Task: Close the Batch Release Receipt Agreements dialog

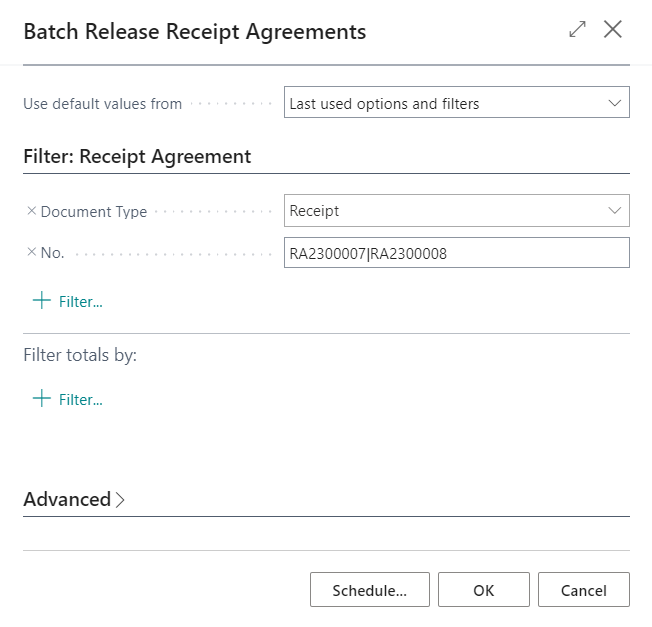Action: point(612,30)
